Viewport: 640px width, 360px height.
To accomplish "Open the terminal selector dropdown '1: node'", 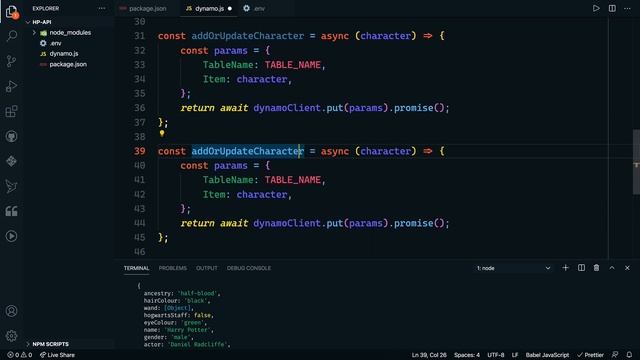I will [513, 268].
